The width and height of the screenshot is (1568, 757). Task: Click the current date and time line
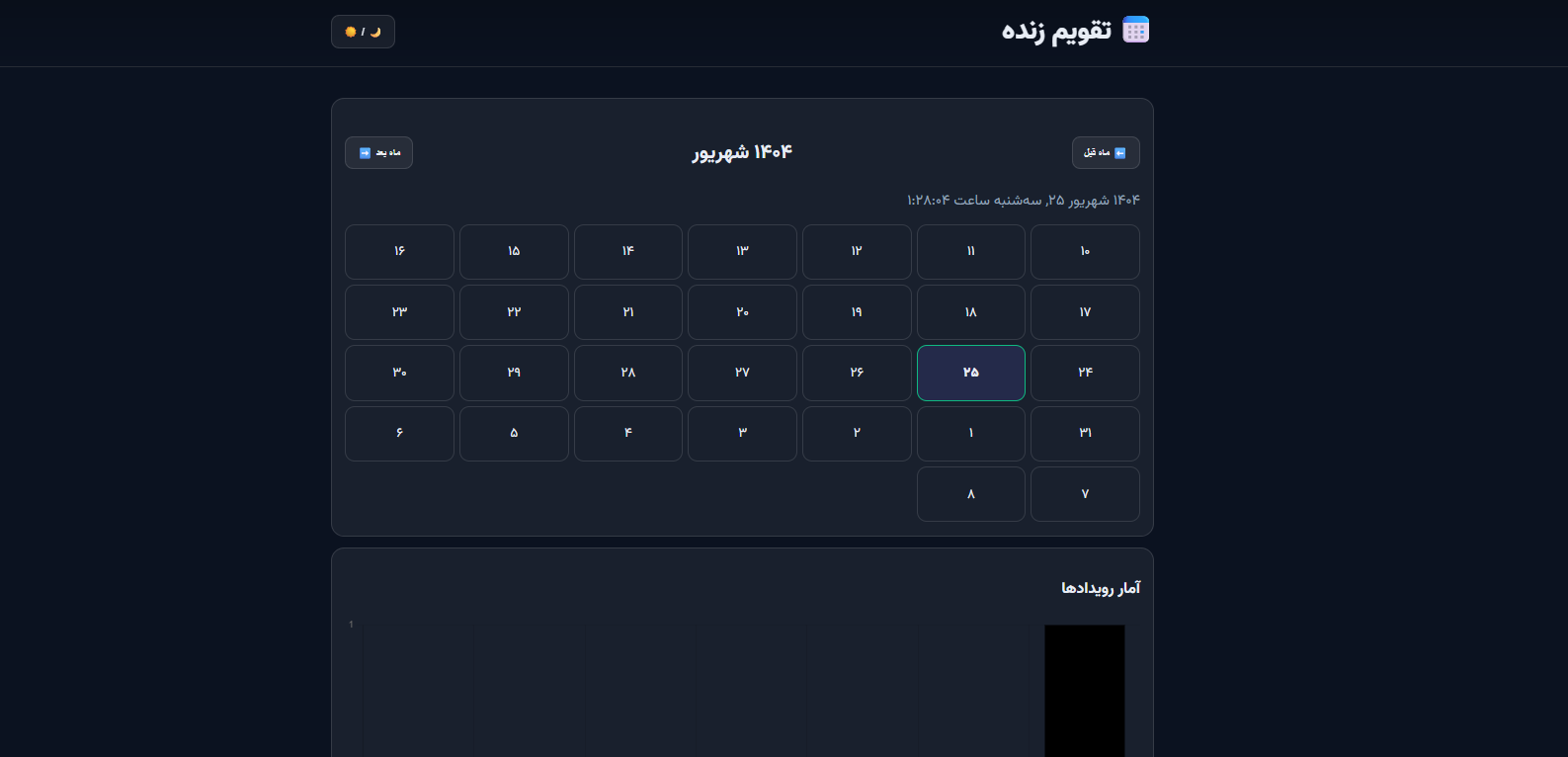1024,200
